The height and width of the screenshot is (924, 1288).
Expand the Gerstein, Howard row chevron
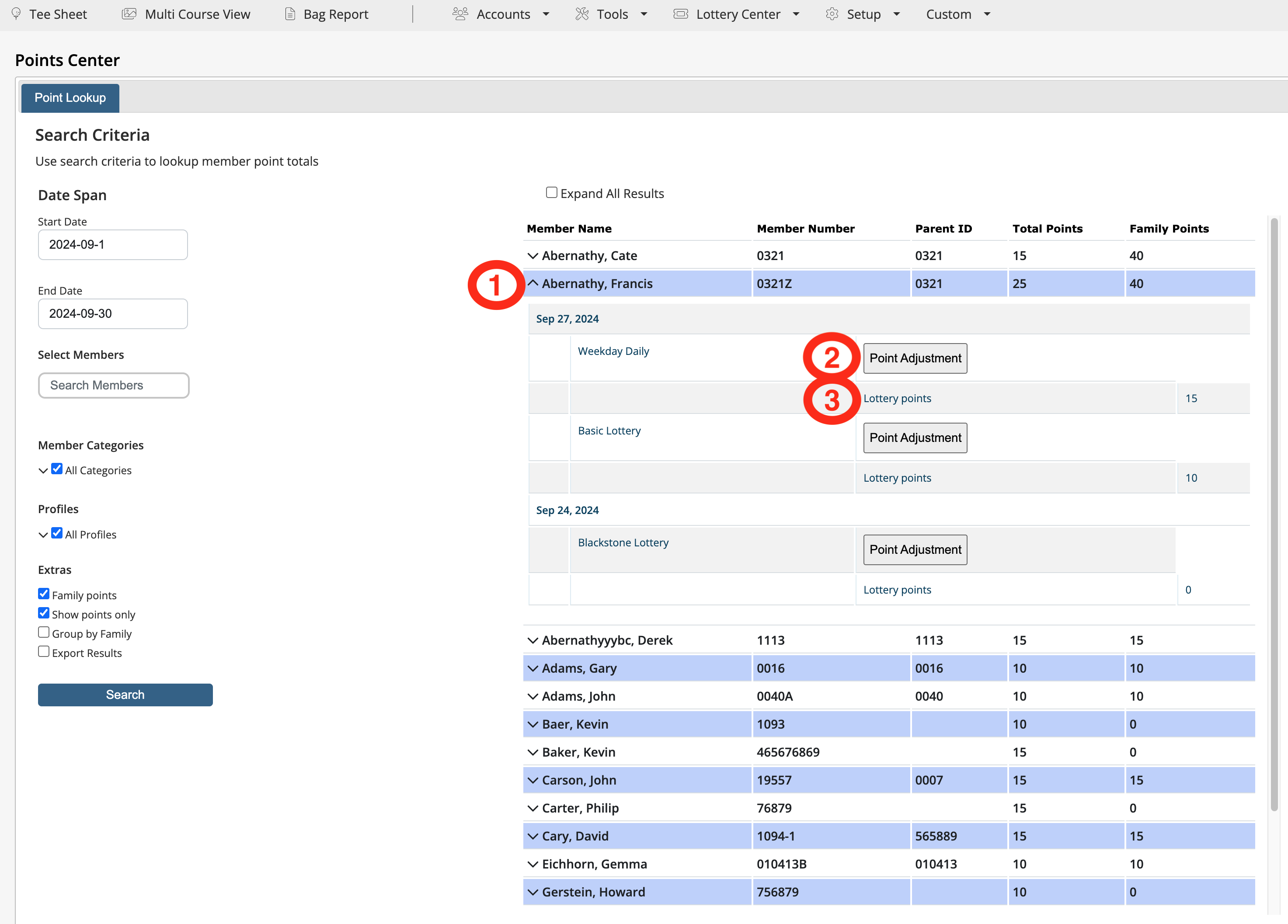533,892
